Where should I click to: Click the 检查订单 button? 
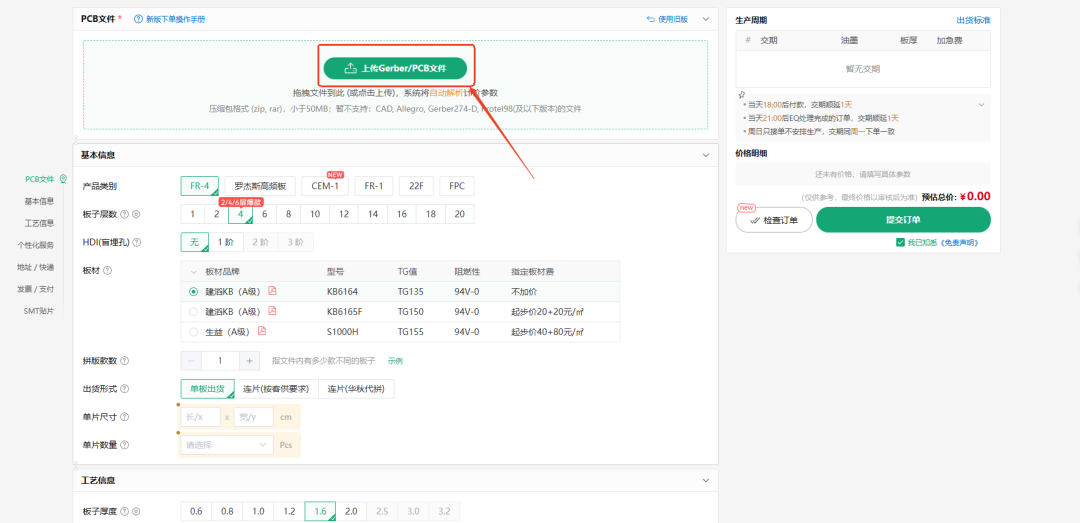pyautogui.click(x=774, y=220)
